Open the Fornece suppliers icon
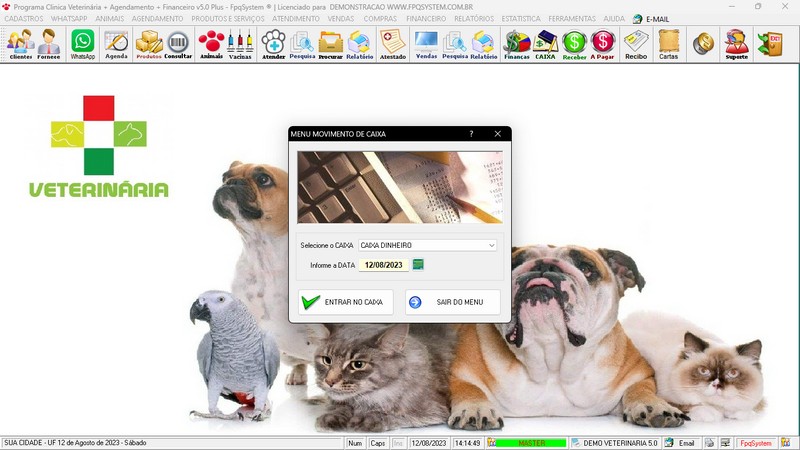Screen dimensions: 800x450 click(x=49, y=44)
